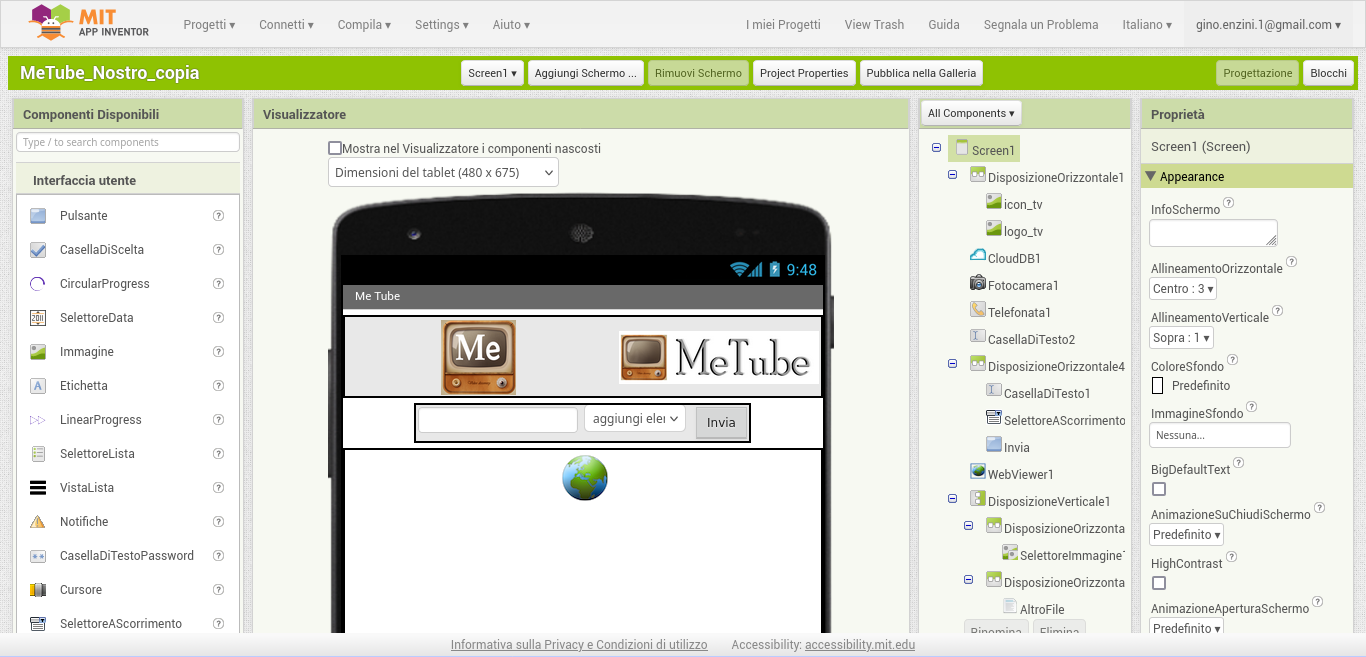Image resolution: width=1366 pixels, height=657 pixels.
Task: Select the CircularProgress component icon
Action: [38, 284]
